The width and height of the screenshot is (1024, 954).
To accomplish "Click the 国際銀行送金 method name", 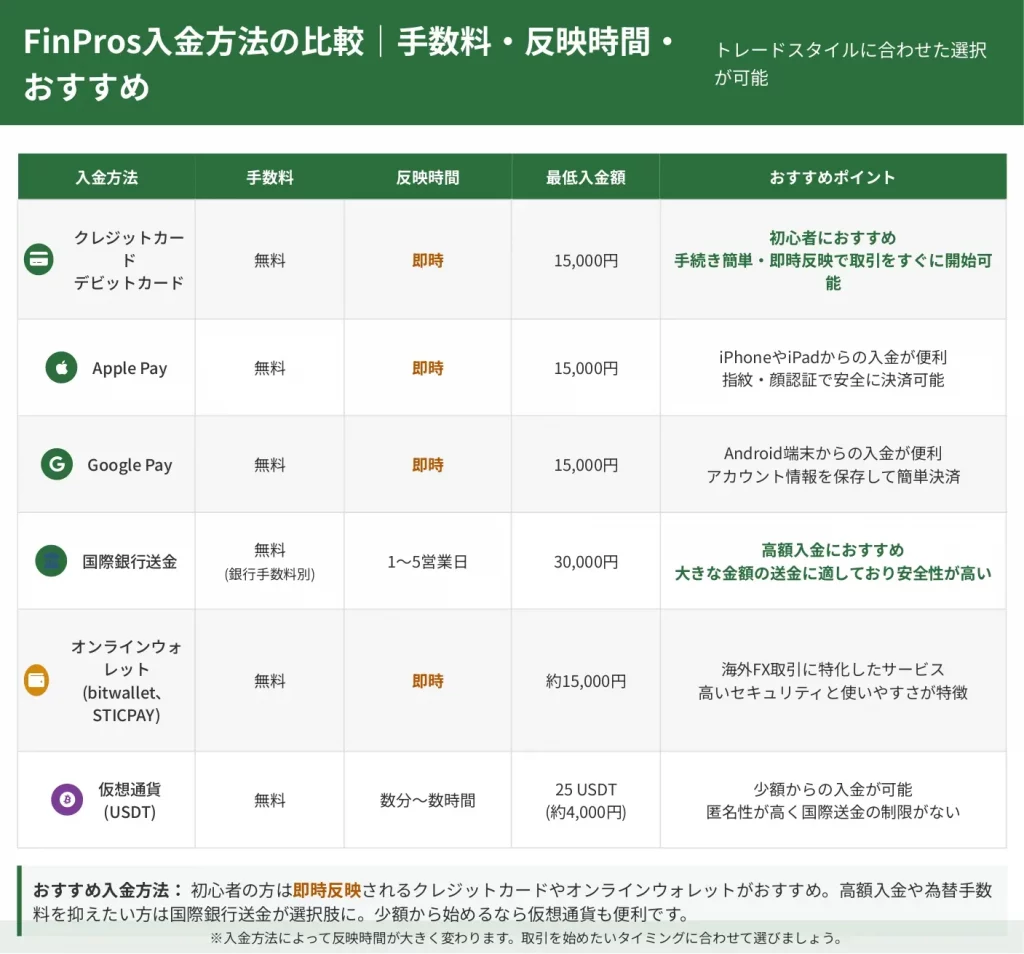I will (130, 561).
